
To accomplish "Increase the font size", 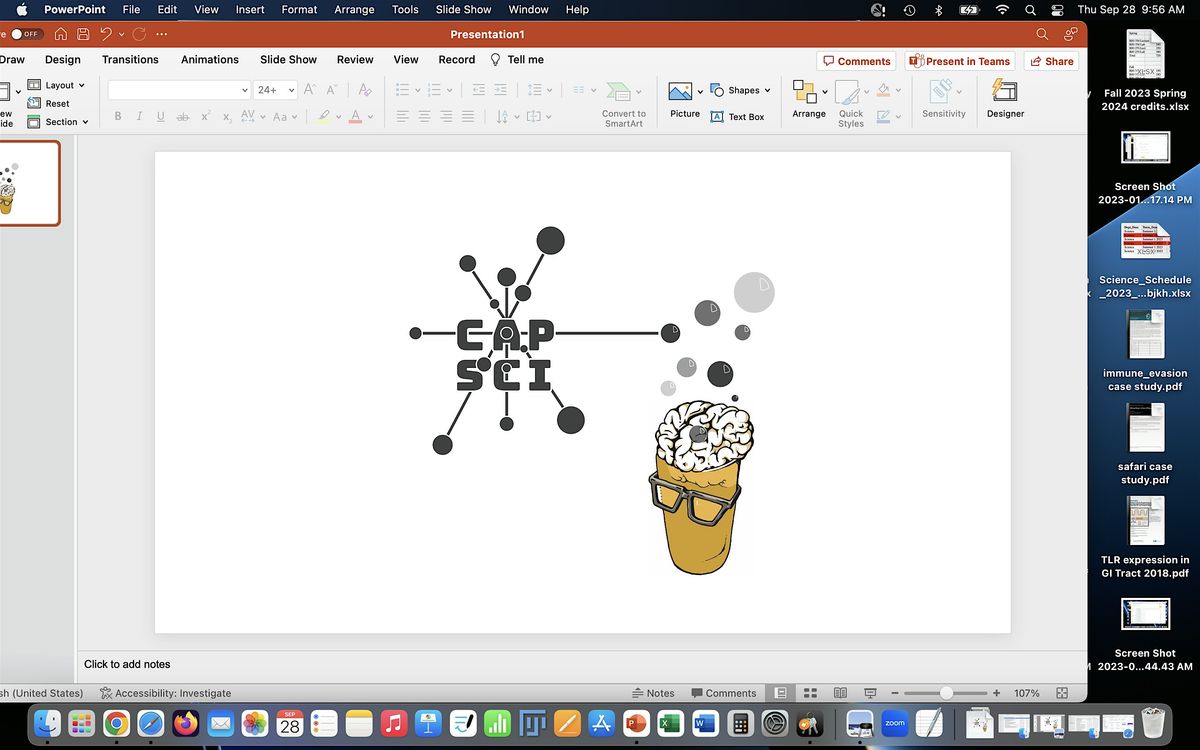I will point(310,90).
